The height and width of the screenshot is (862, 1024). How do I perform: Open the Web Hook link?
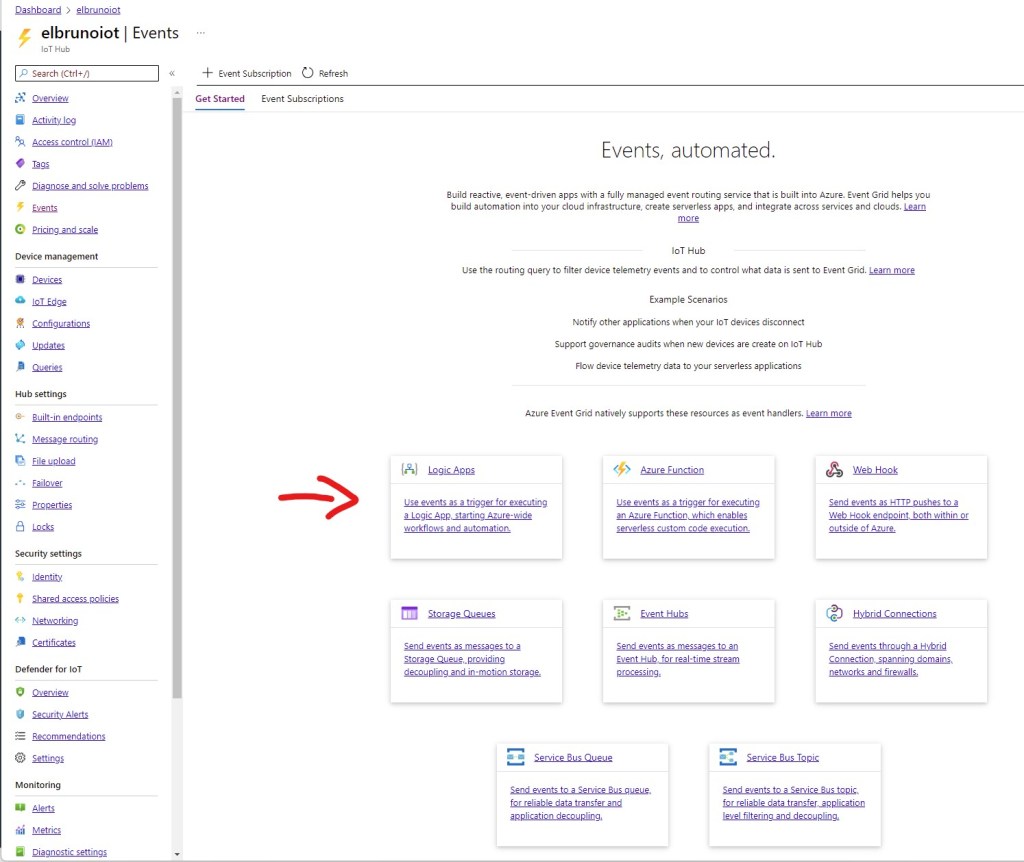(875, 470)
